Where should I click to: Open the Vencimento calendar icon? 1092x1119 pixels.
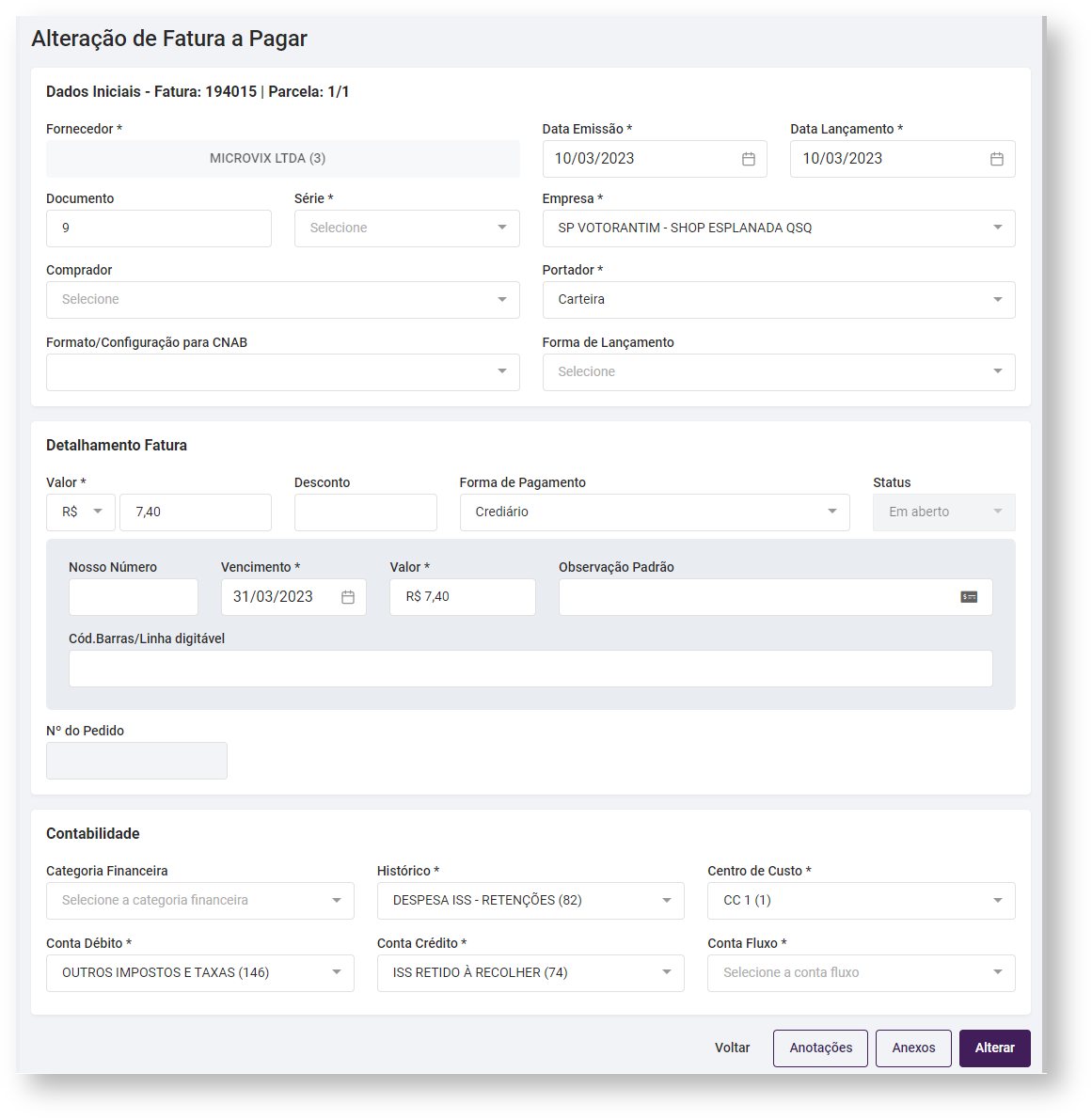[x=347, y=597]
